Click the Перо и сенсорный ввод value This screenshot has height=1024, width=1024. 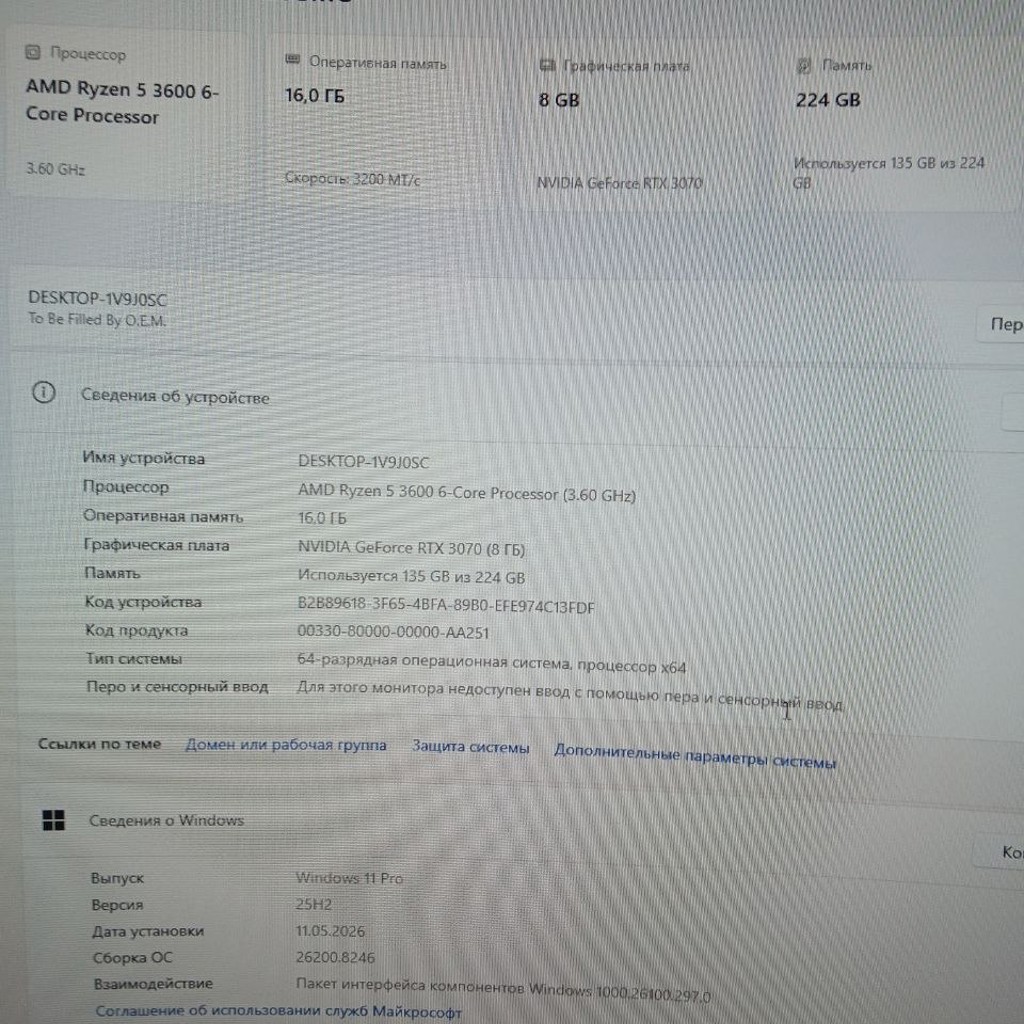point(569,696)
